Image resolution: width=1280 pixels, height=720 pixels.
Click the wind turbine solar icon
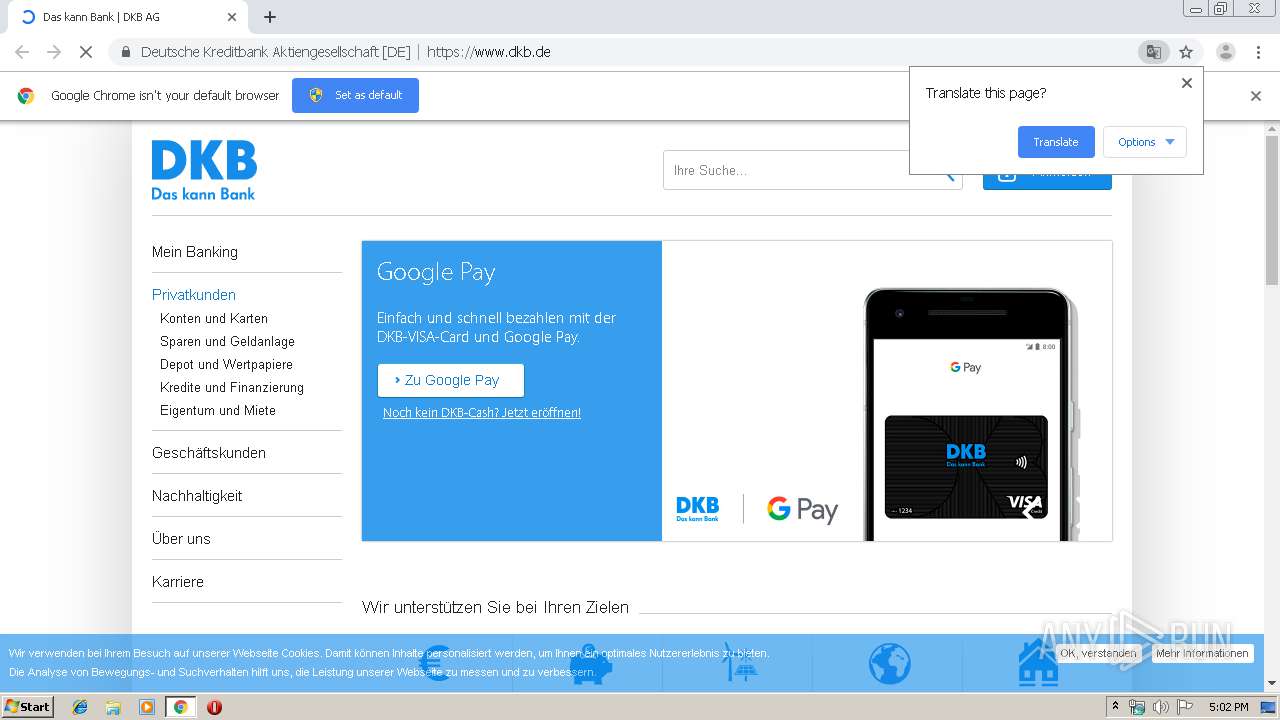click(x=739, y=663)
